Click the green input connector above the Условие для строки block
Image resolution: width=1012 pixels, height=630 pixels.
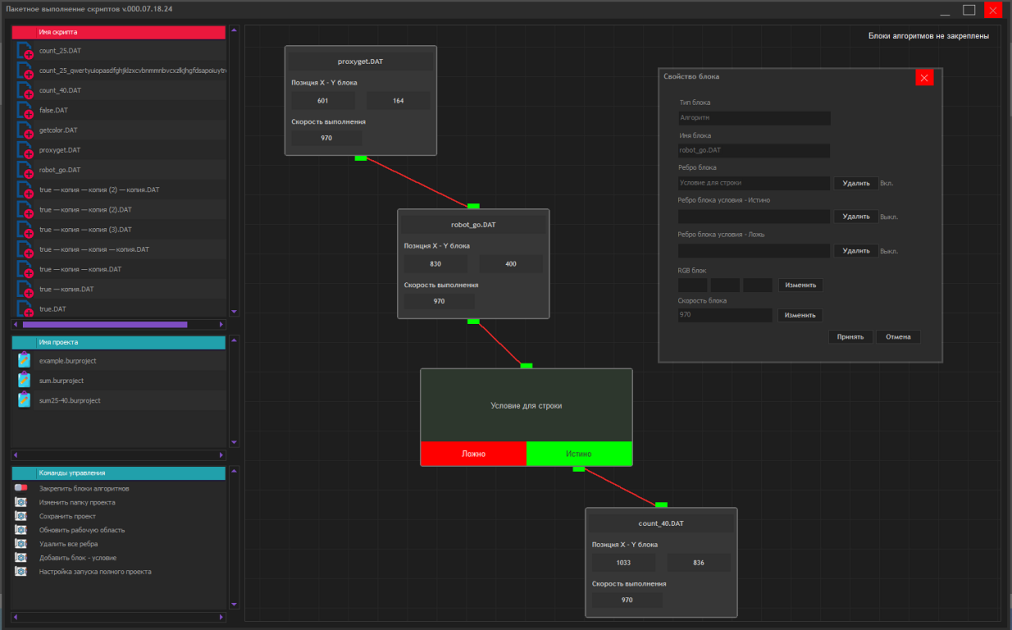click(x=526, y=366)
